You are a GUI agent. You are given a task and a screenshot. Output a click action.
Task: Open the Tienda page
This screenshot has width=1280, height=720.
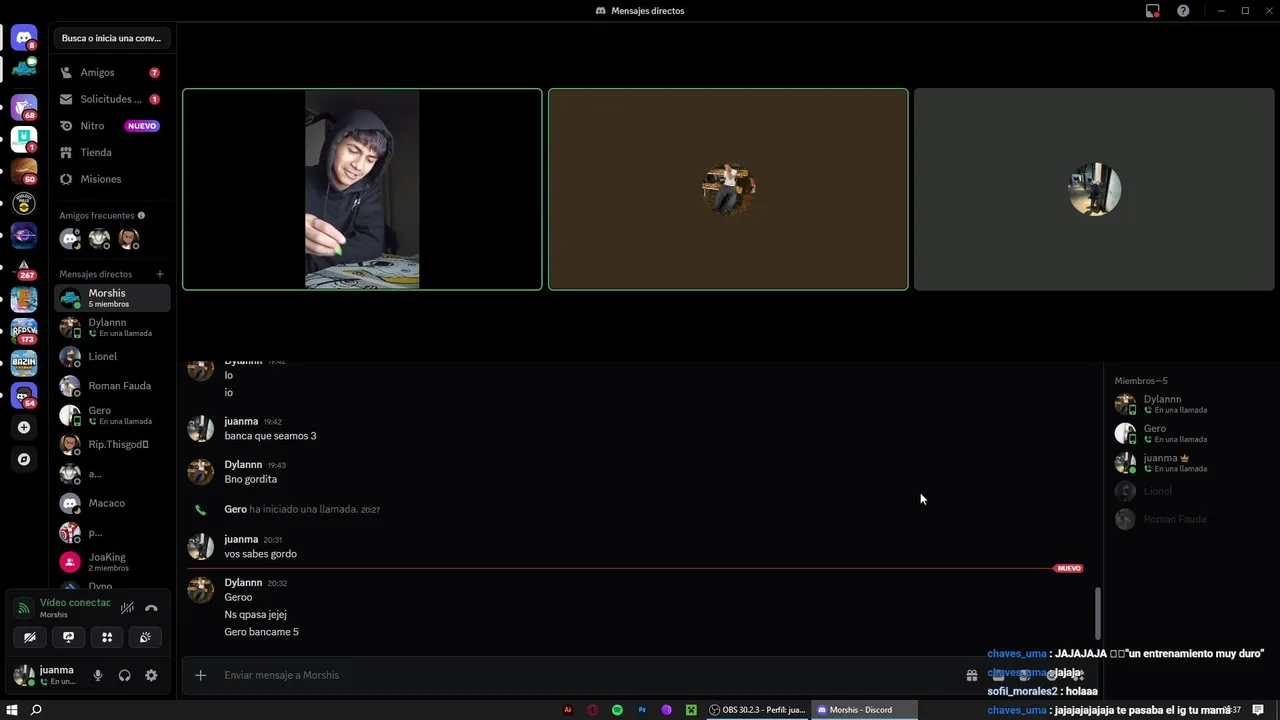(x=112, y=152)
